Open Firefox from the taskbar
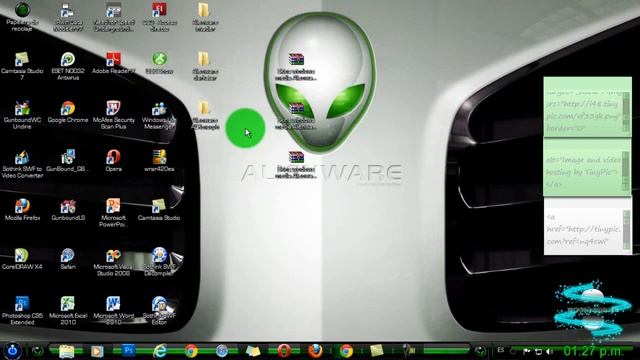This screenshot has height=360, width=640. 315,351
